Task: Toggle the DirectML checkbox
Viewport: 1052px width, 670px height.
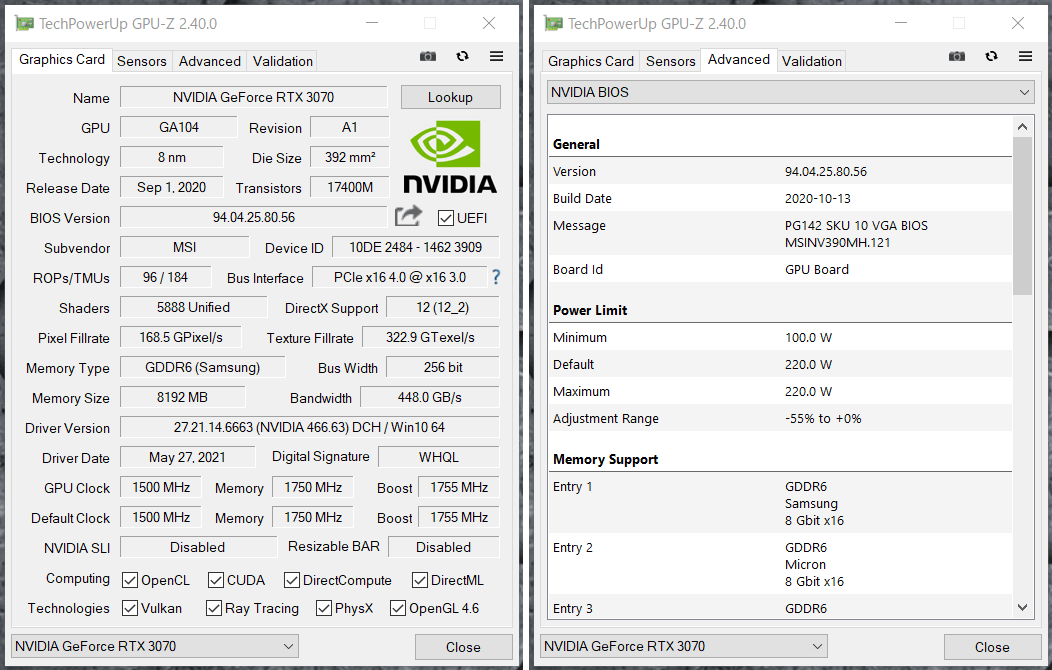Action: click(x=420, y=580)
